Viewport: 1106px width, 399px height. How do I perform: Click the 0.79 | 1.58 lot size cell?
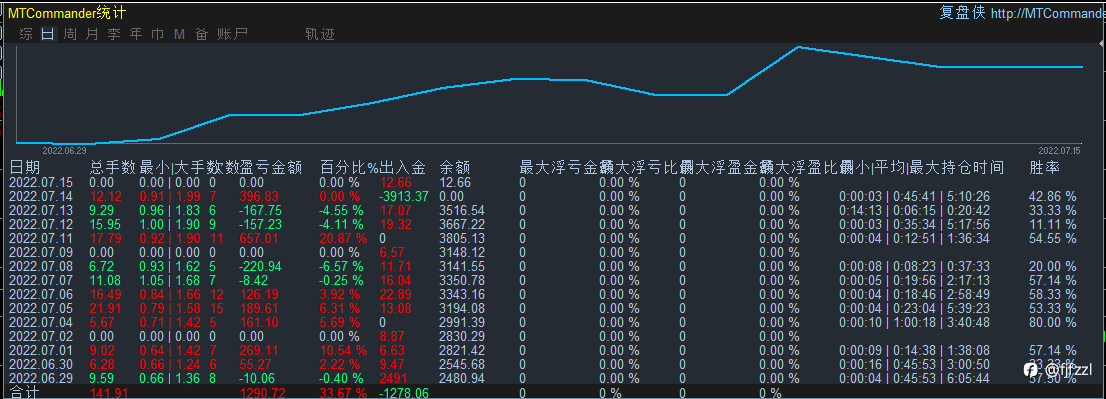click(170, 308)
